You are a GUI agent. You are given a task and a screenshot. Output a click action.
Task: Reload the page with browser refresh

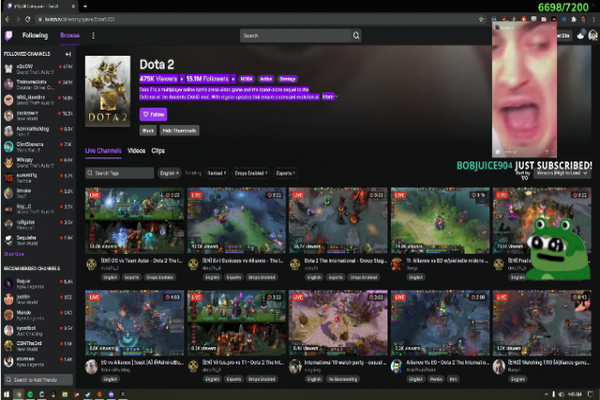(28, 19)
